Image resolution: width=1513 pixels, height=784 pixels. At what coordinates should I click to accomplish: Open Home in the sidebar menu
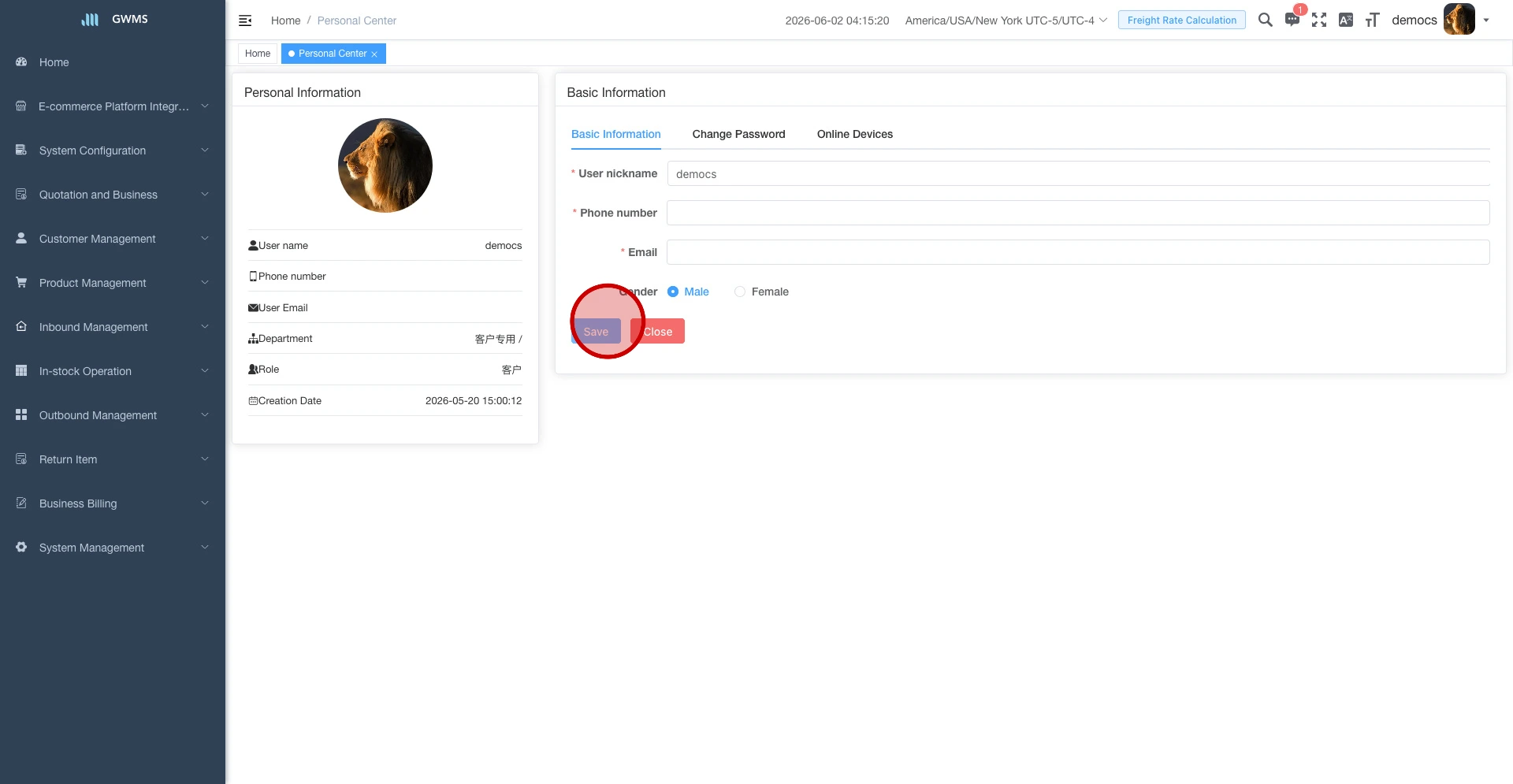coord(54,62)
